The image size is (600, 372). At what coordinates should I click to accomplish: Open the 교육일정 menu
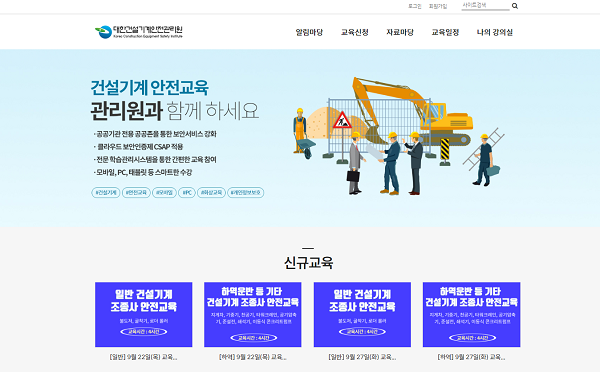point(445,32)
